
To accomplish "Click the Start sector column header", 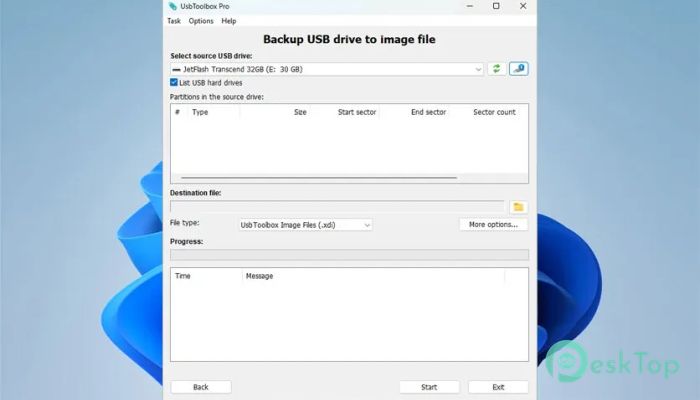I will pyautogui.click(x=357, y=112).
